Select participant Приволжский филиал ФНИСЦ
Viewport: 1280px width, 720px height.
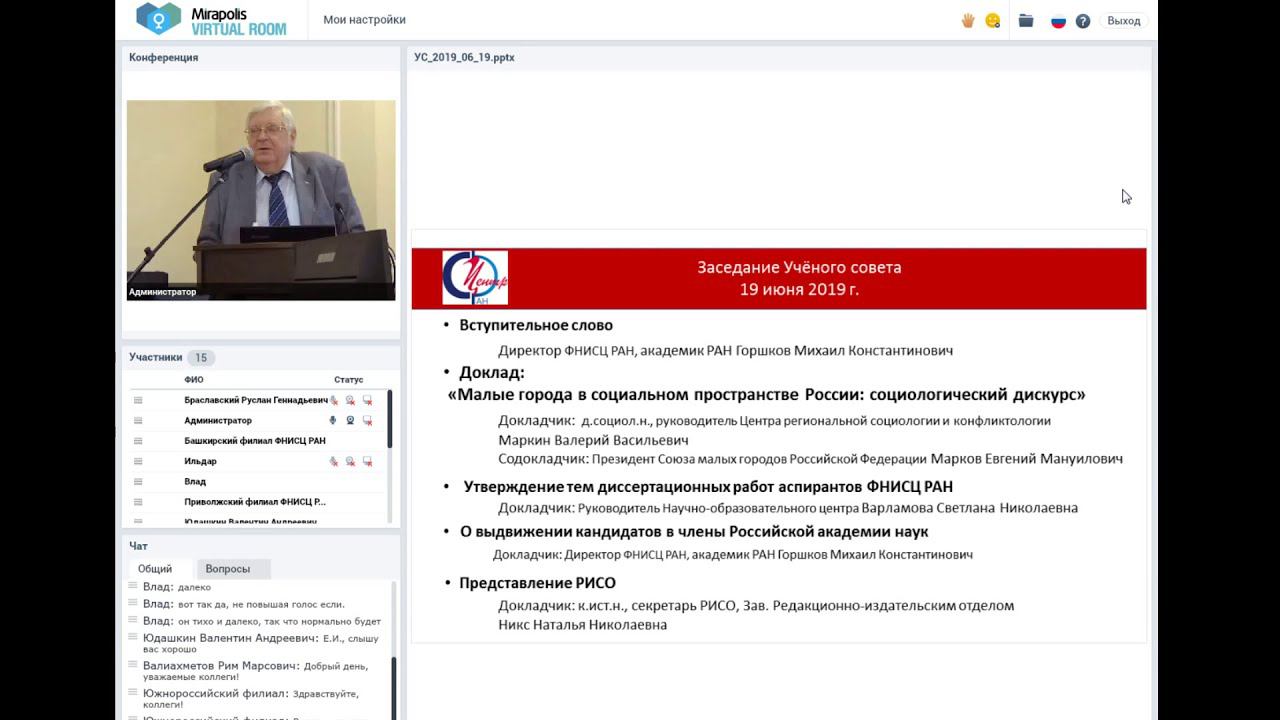click(255, 502)
